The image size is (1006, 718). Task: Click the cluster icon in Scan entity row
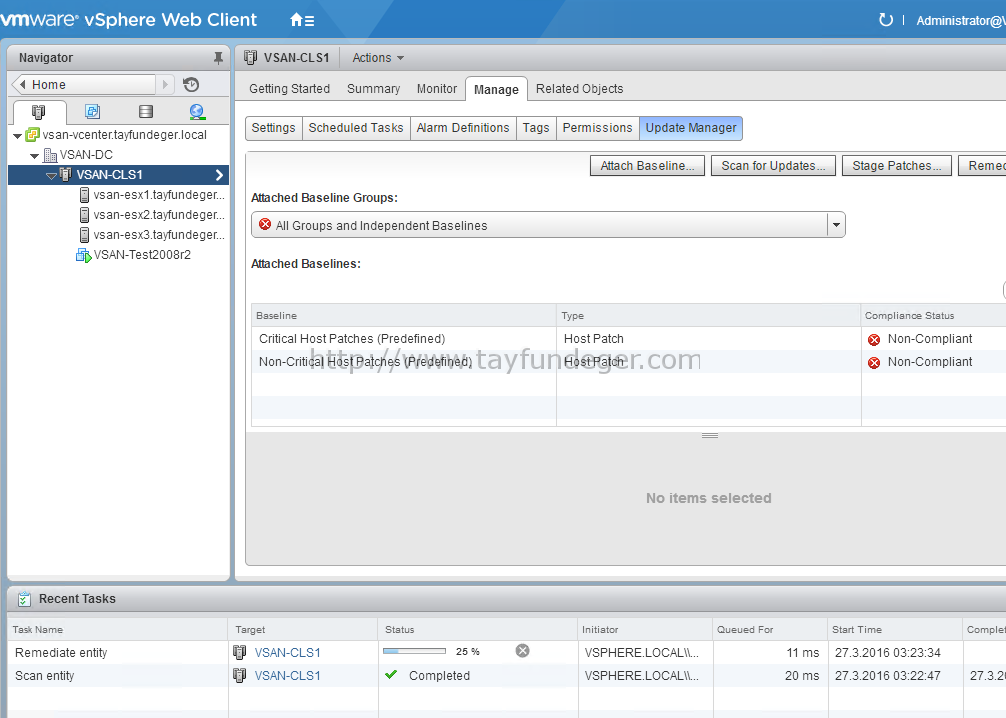pos(240,676)
